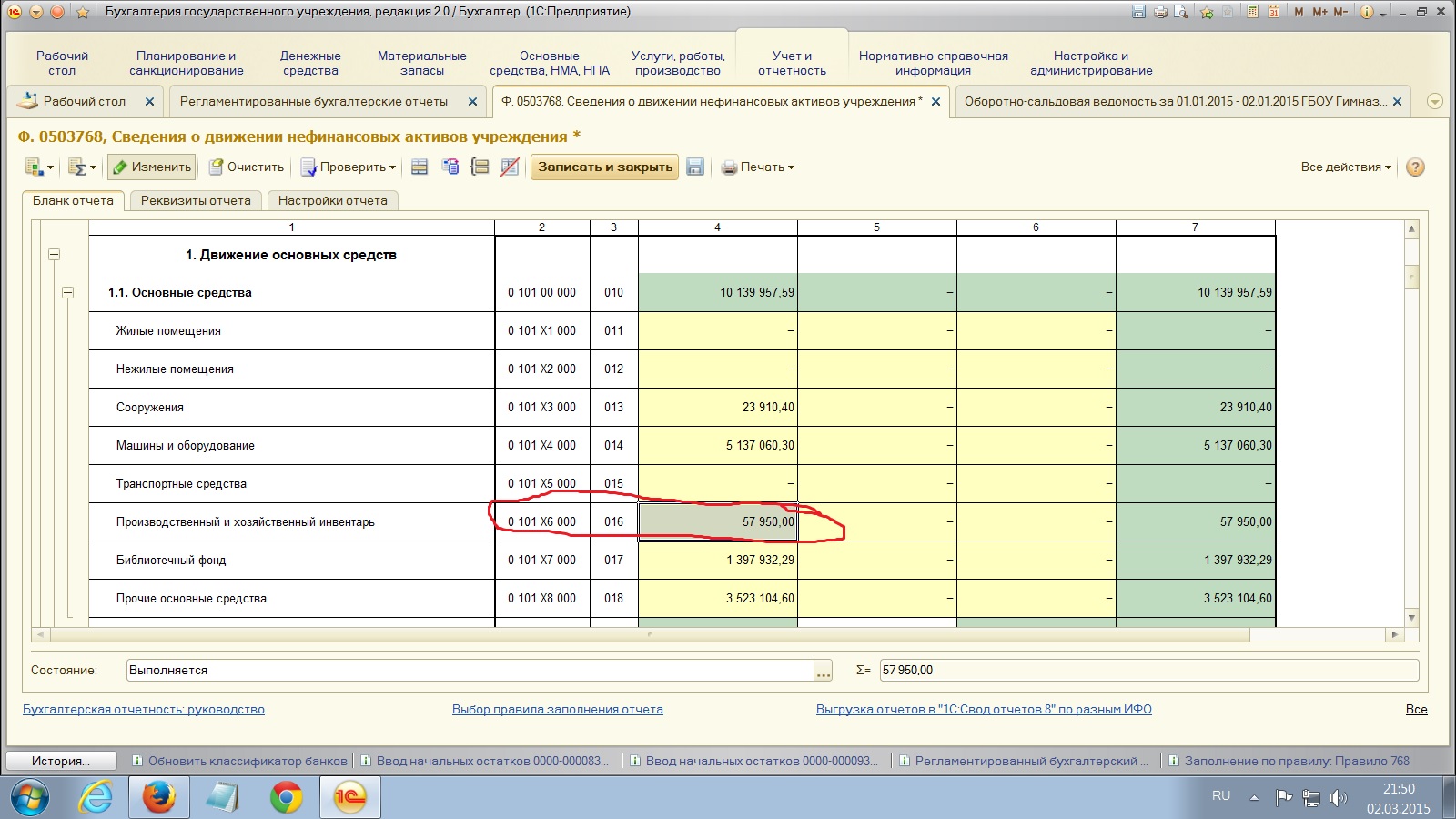Open the Печать dropdown menu
This screenshot has width=1456, height=819.
coord(758,167)
